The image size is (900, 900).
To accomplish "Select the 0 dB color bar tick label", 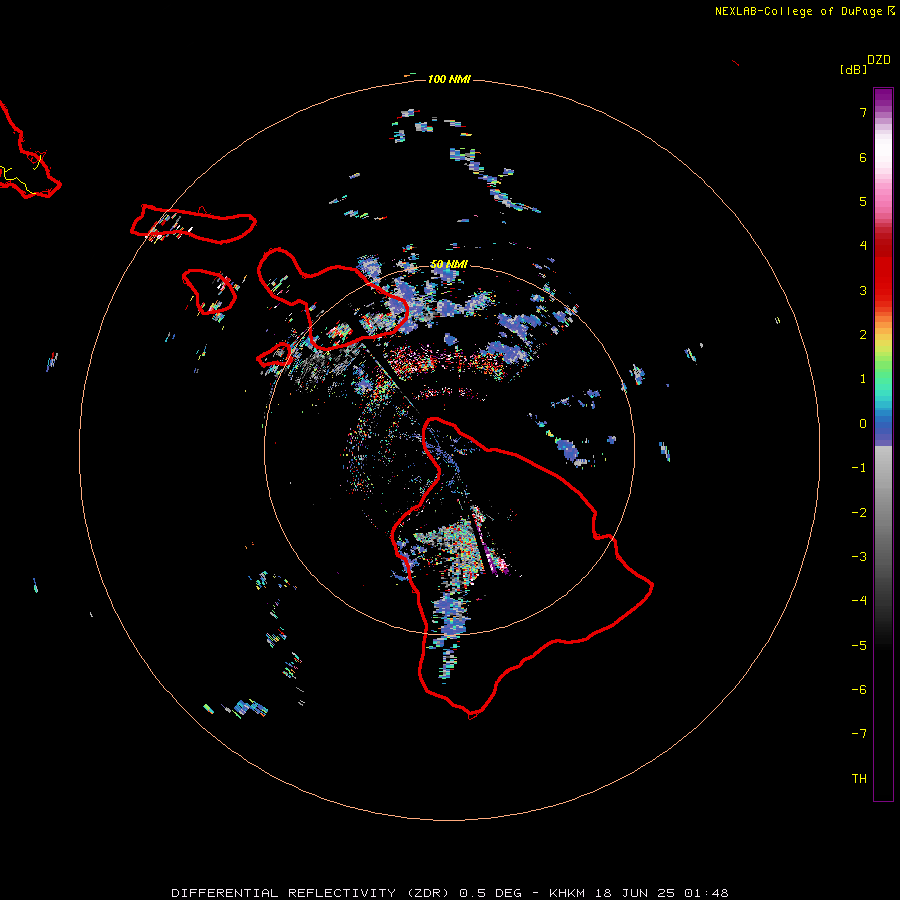I will [x=863, y=424].
